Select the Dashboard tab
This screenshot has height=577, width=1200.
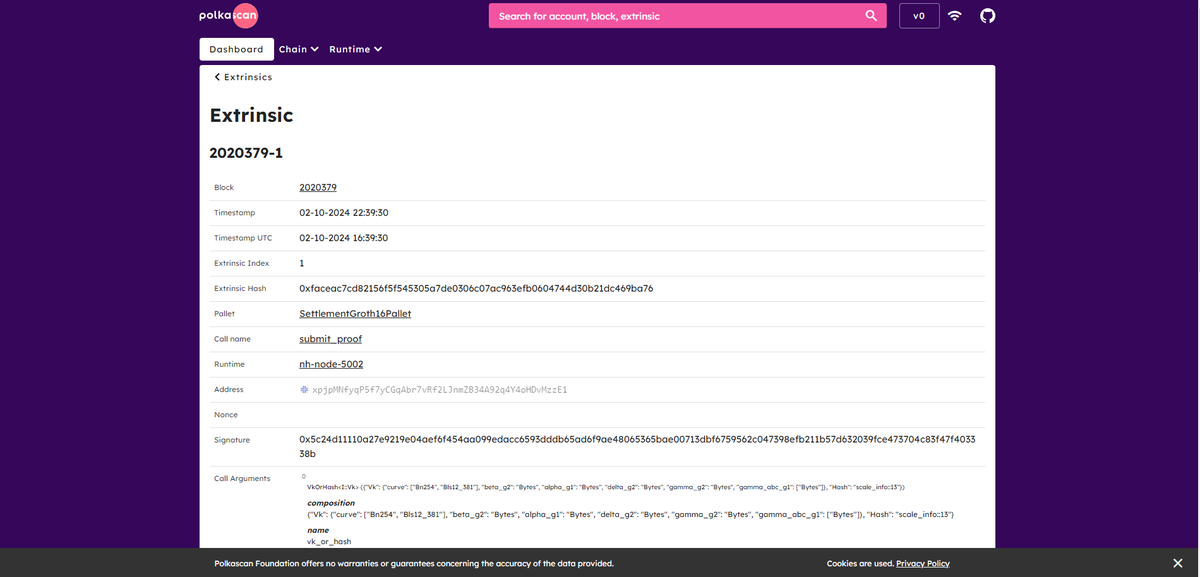pos(236,49)
